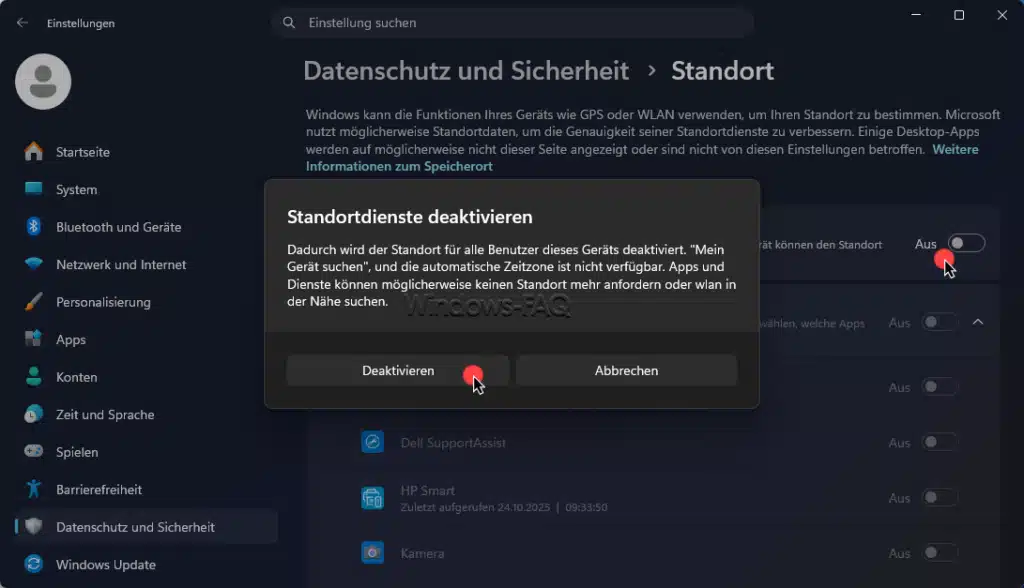Open the user profile avatar
The image size is (1024, 588).
43,82
